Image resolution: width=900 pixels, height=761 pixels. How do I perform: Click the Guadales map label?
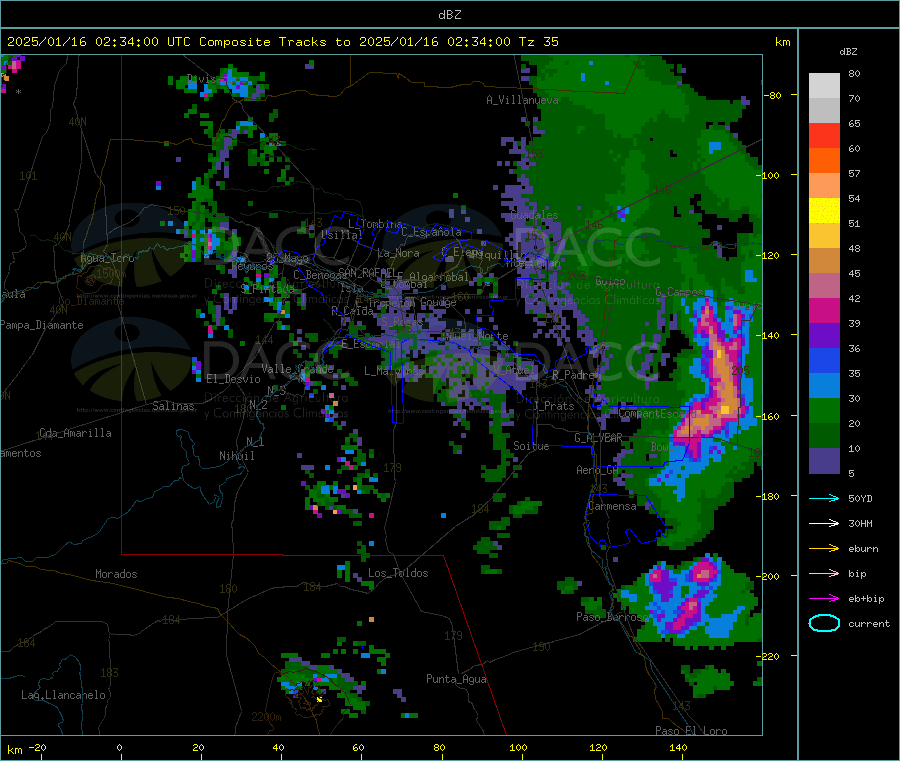(x=534, y=215)
